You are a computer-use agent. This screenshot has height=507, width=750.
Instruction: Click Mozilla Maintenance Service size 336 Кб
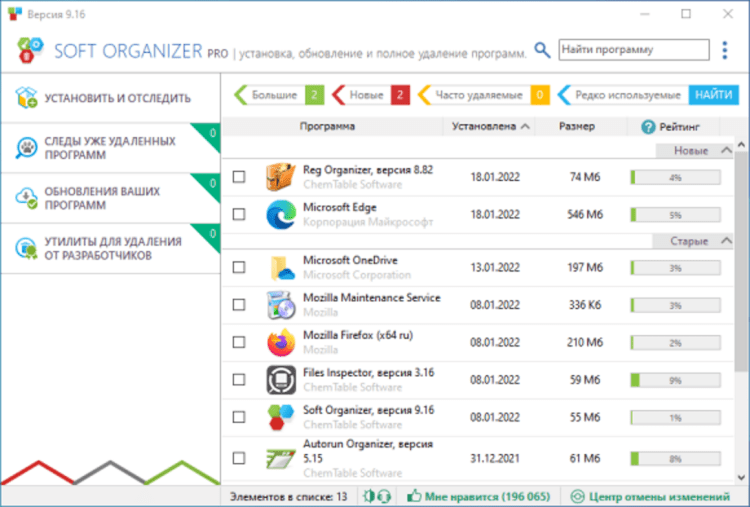point(585,305)
